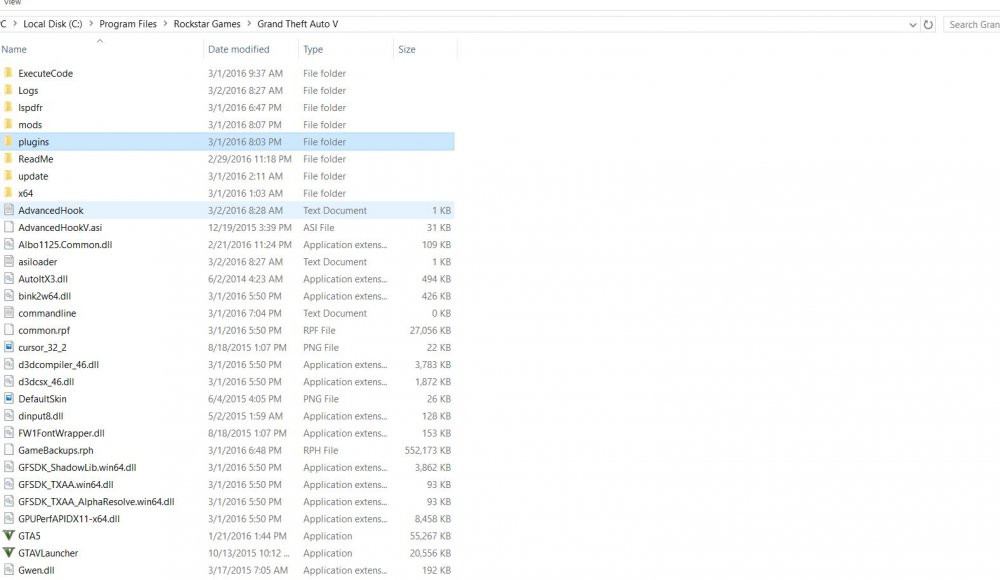Expand the chevron before Local Disk (C:)

[x=15, y=24]
